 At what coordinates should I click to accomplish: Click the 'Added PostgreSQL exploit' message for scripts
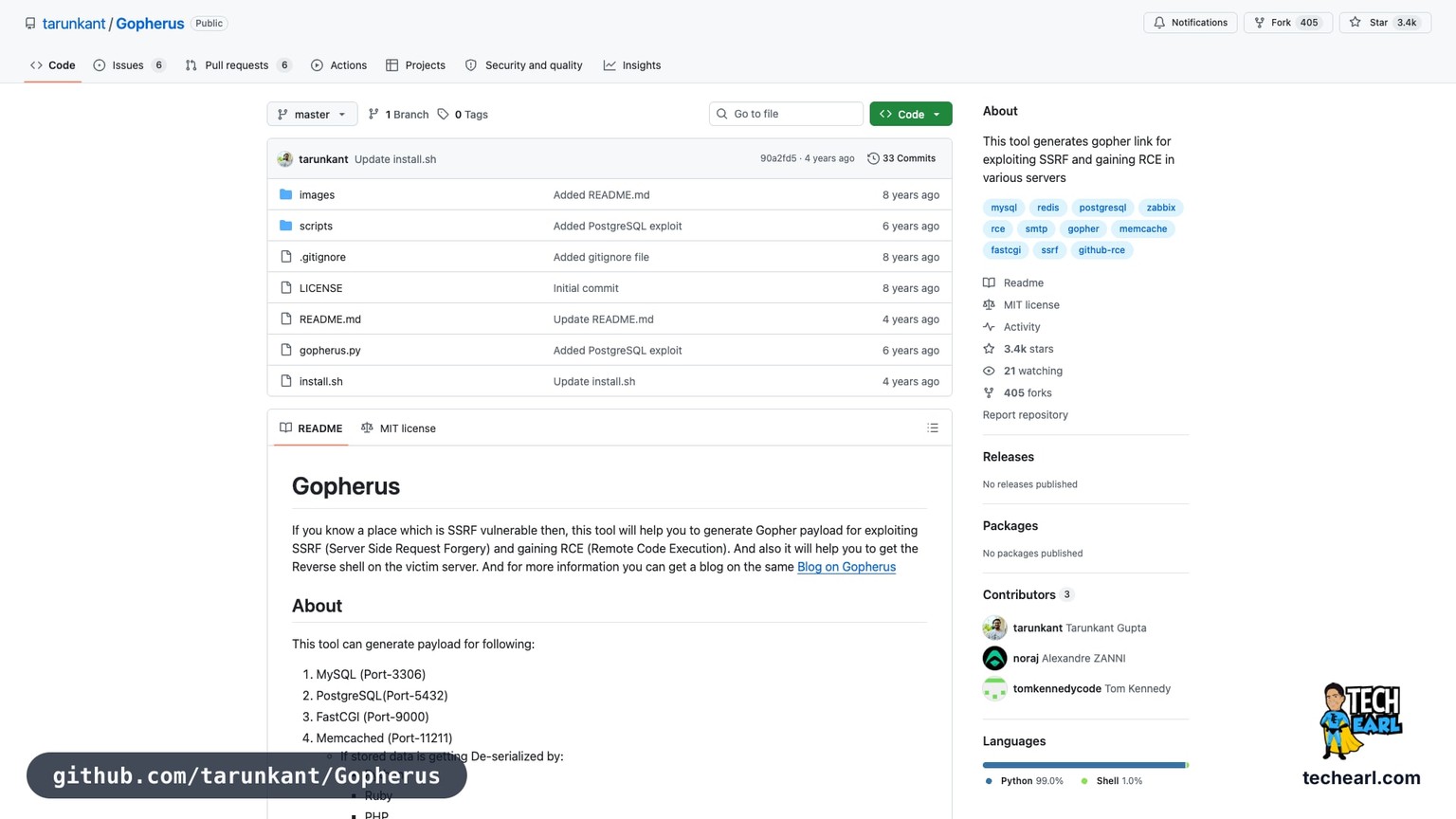point(617,227)
